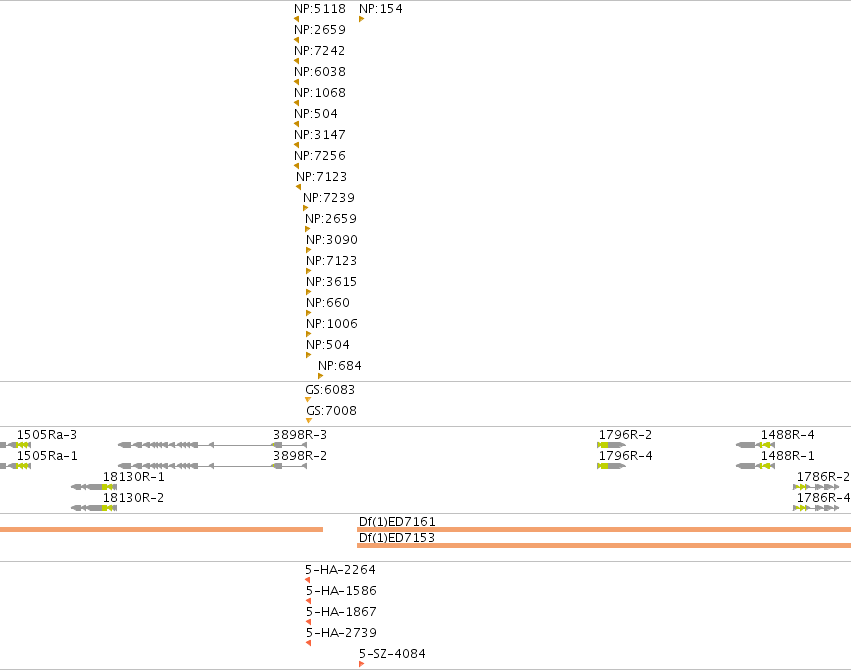Viewport: 851px width, 670px height.
Task: Select the NP:7123 label with right-pointing arrow
Action: 332,260
